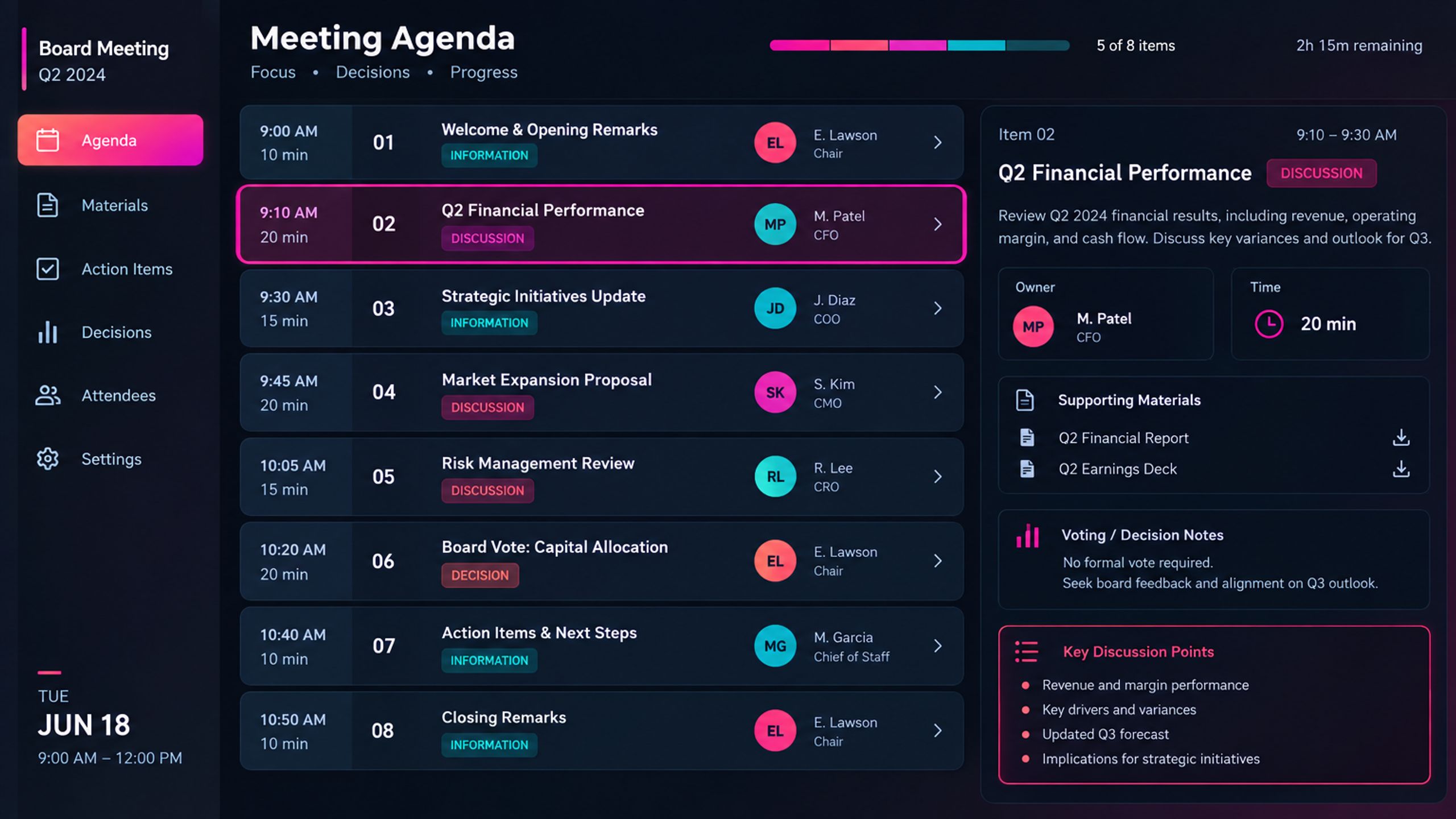Click the Action Items checkmark icon
This screenshot has width=1456, height=819.
click(48, 269)
